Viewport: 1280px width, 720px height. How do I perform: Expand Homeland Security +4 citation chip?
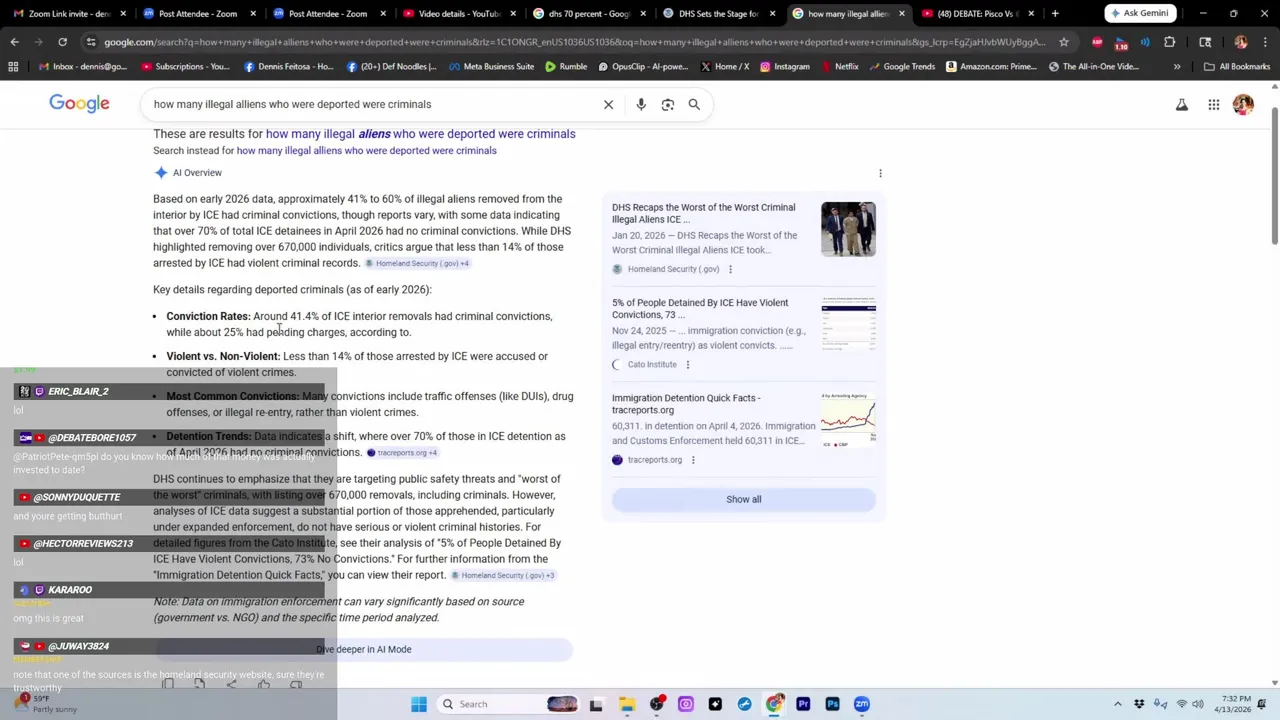(417, 263)
